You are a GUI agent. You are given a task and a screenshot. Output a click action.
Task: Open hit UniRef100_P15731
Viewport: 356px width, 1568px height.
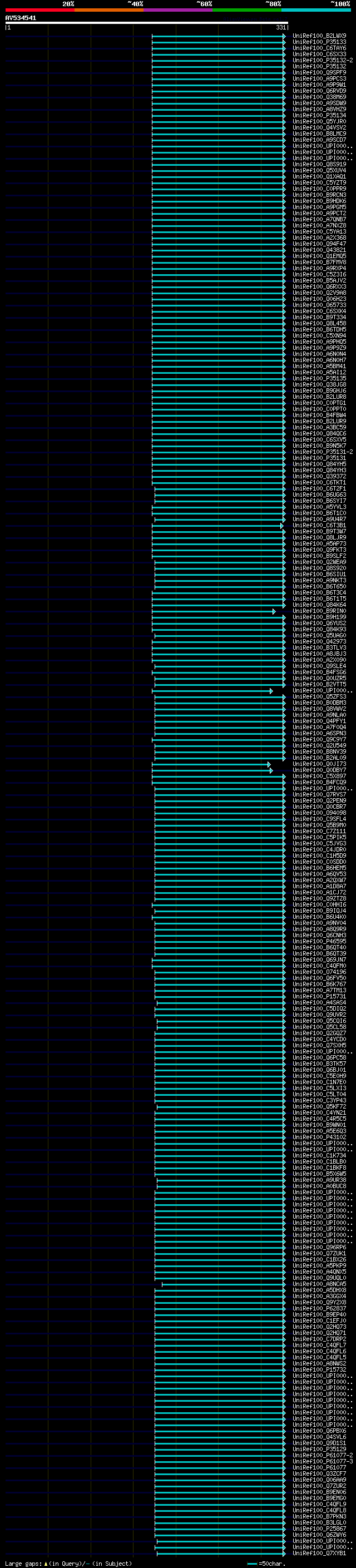319,997
